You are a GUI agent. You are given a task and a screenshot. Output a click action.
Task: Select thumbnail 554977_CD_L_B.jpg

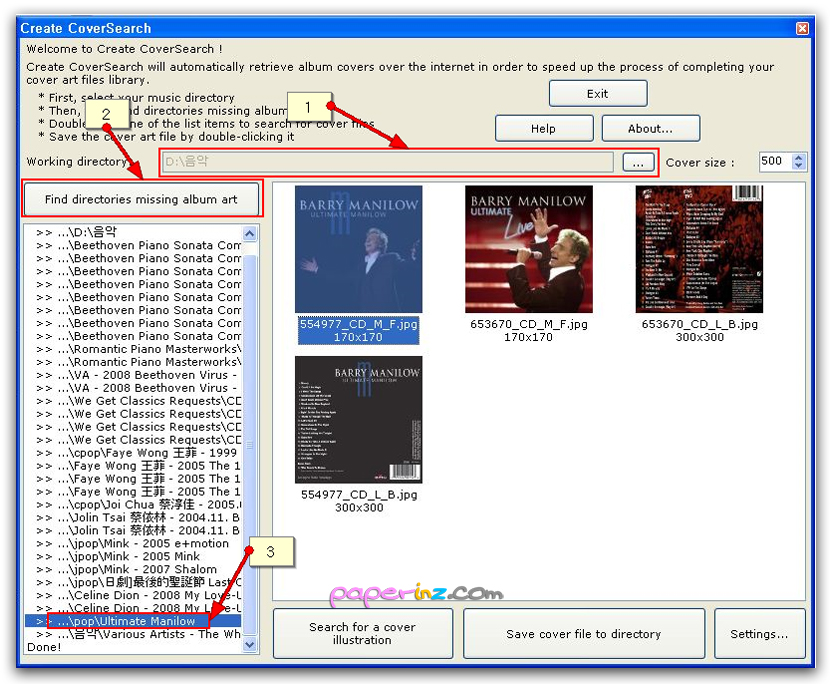[x=358, y=419]
